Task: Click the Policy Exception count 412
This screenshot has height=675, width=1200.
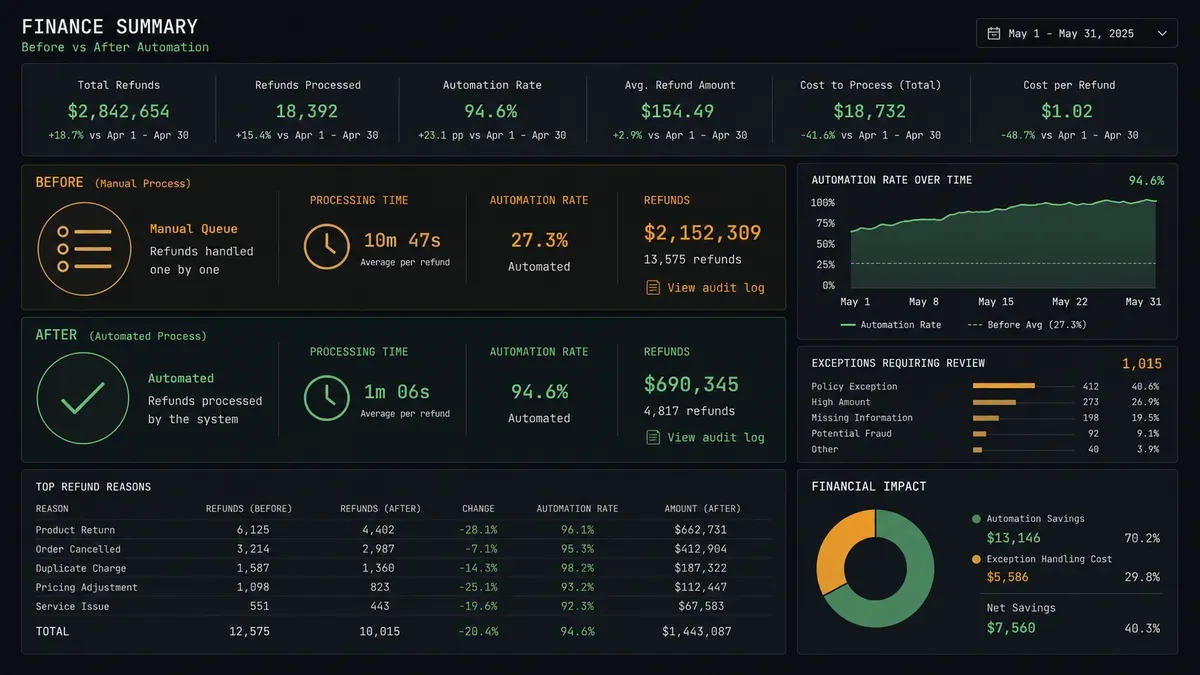Action: [1090, 386]
